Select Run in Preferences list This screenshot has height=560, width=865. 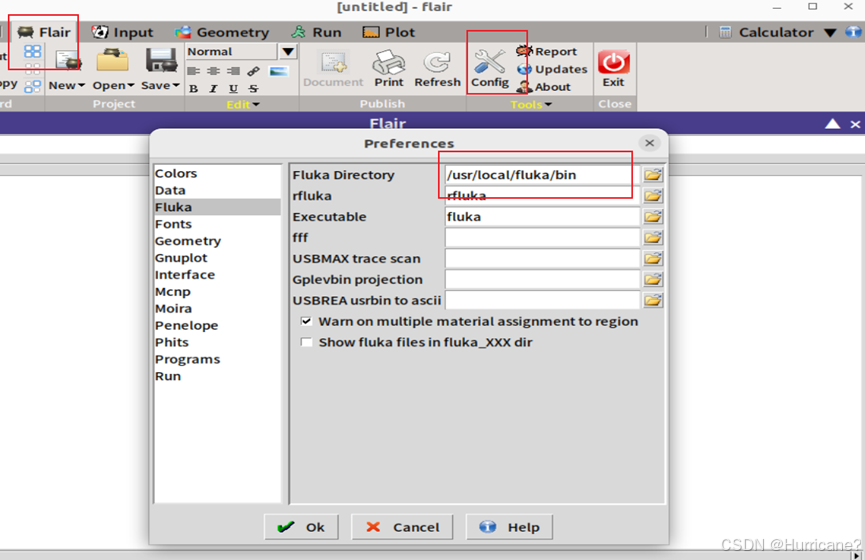pyautogui.click(x=217, y=376)
